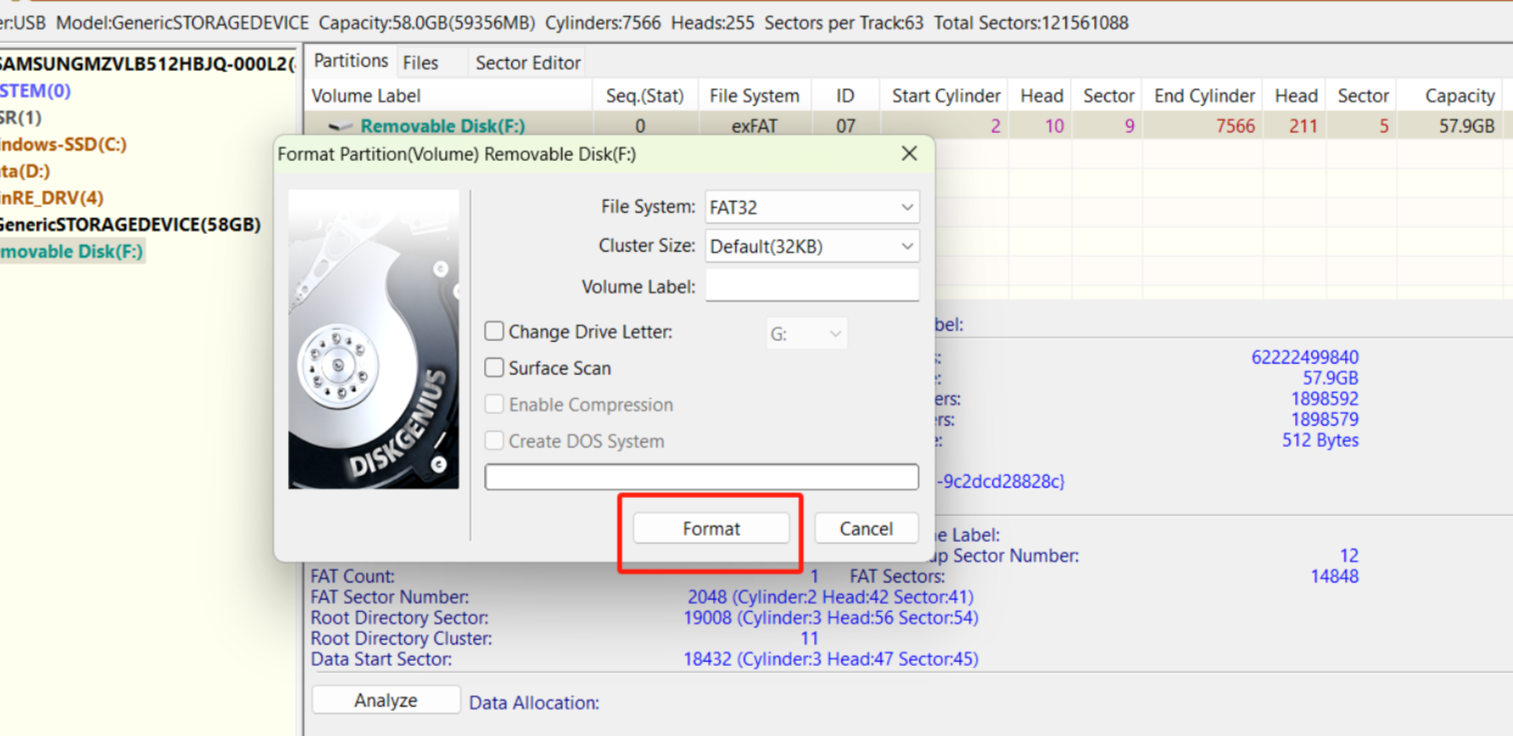The image size is (1513, 736).
Task: Select GenericSTORAGEDEVICE(58GB) in the sidebar
Action: click(130, 224)
